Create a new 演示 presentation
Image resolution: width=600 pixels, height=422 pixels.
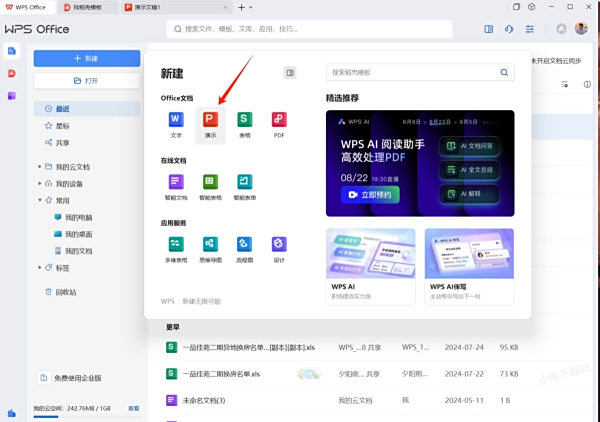(x=210, y=125)
